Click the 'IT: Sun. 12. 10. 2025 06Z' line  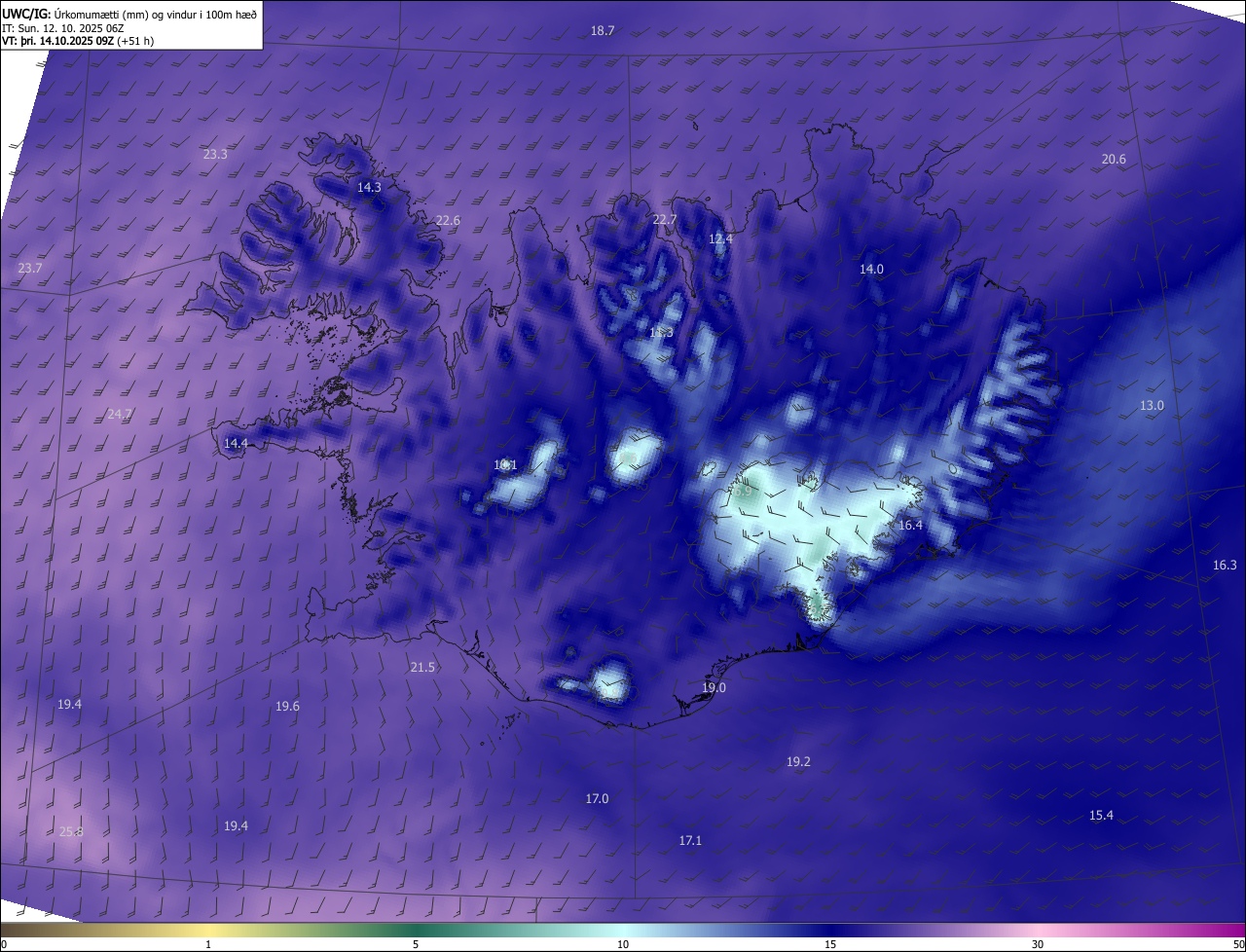(64, 28)
